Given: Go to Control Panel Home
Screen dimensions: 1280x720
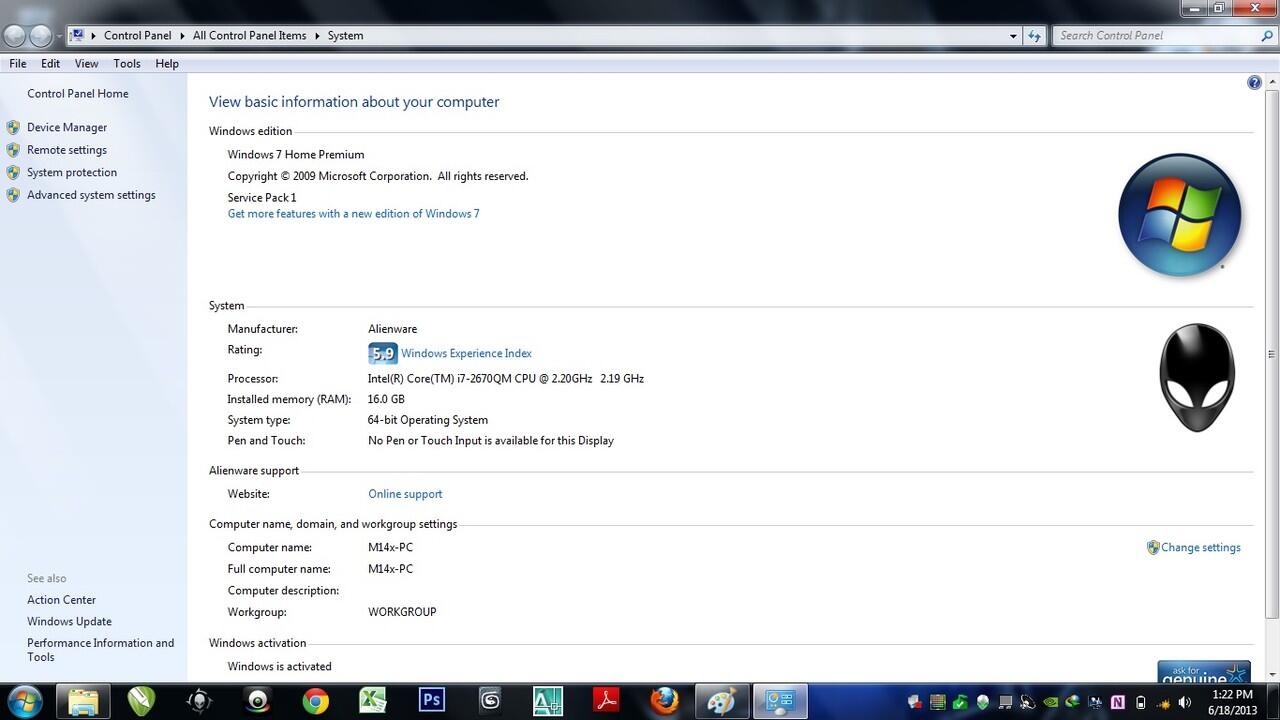Looking at the screenshot, I should pyautogui.click(x=78, y=94).
